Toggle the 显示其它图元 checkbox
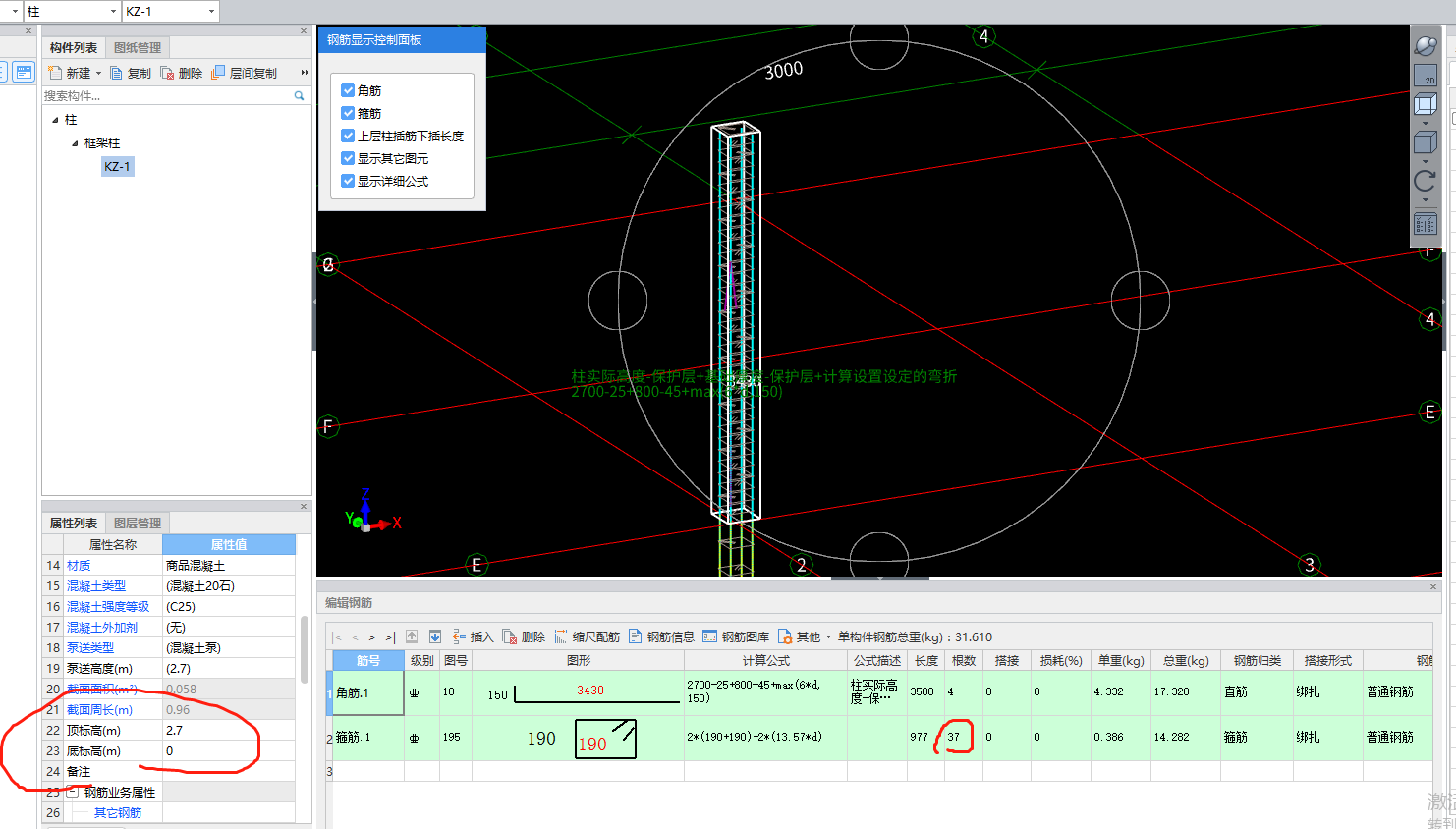Image resolution: width=1456 pixels, height=829 pixels. coord(348,157)
